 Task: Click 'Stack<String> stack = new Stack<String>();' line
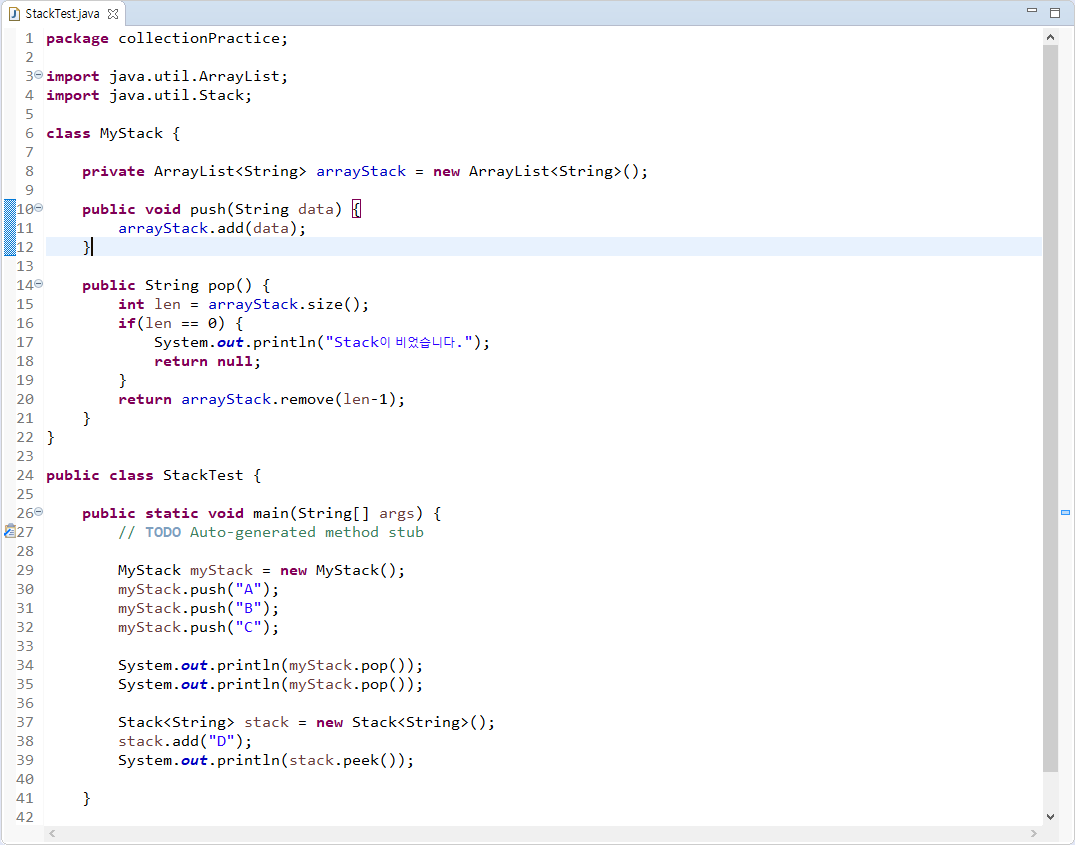click(x=306, y=722)
